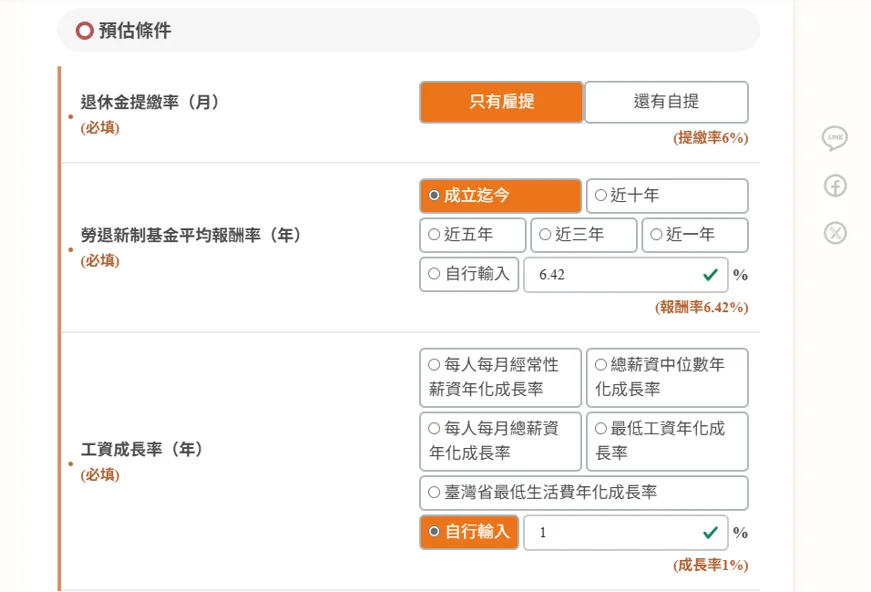The image size is (871, 592).
Task: Select the 近十年 return rate option
Action: click(667, 196)
